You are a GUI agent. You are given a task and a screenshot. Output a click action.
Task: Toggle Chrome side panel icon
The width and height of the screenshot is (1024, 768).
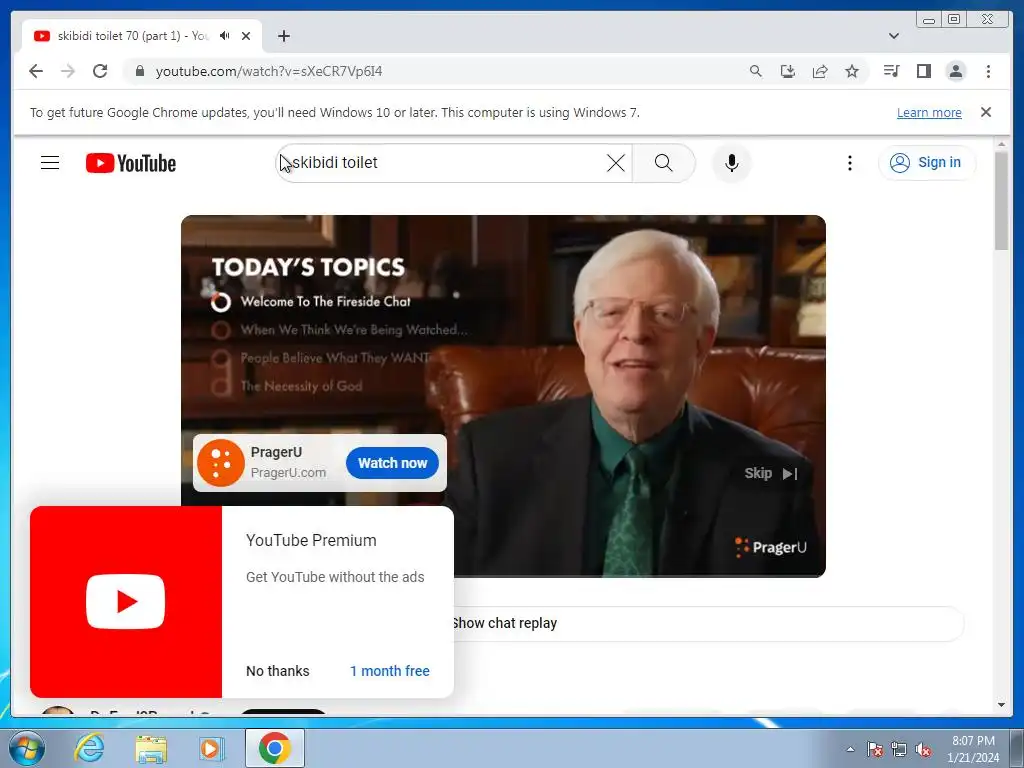tap(923, 71)
